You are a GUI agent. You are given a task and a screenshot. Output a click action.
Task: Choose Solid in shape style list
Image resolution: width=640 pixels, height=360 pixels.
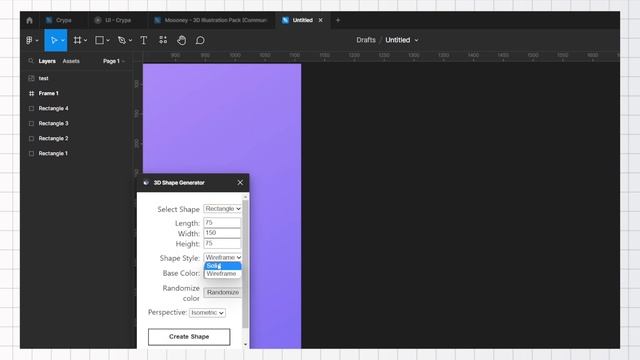click(x=222, y=266)
